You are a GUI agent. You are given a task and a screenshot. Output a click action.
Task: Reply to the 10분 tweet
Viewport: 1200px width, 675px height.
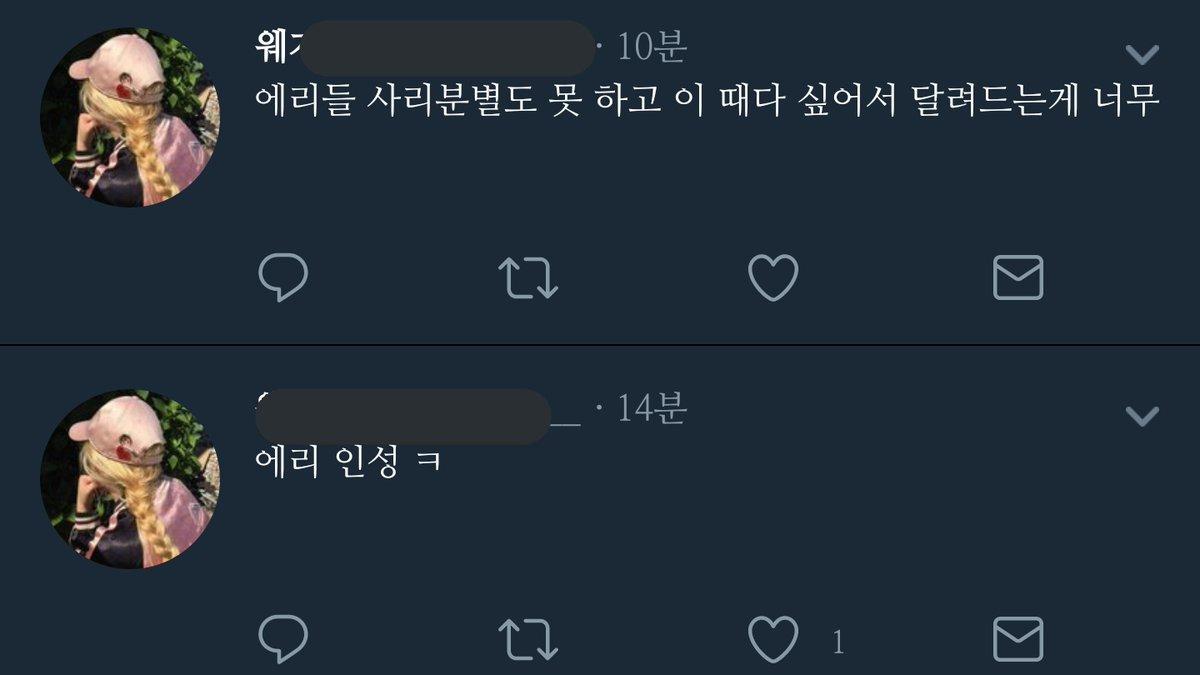[283, 278]
